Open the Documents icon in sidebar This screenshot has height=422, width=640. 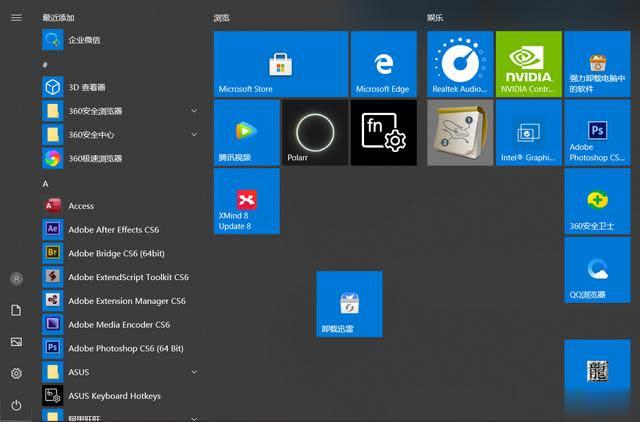pyautogui.click(x=16, y=310)
